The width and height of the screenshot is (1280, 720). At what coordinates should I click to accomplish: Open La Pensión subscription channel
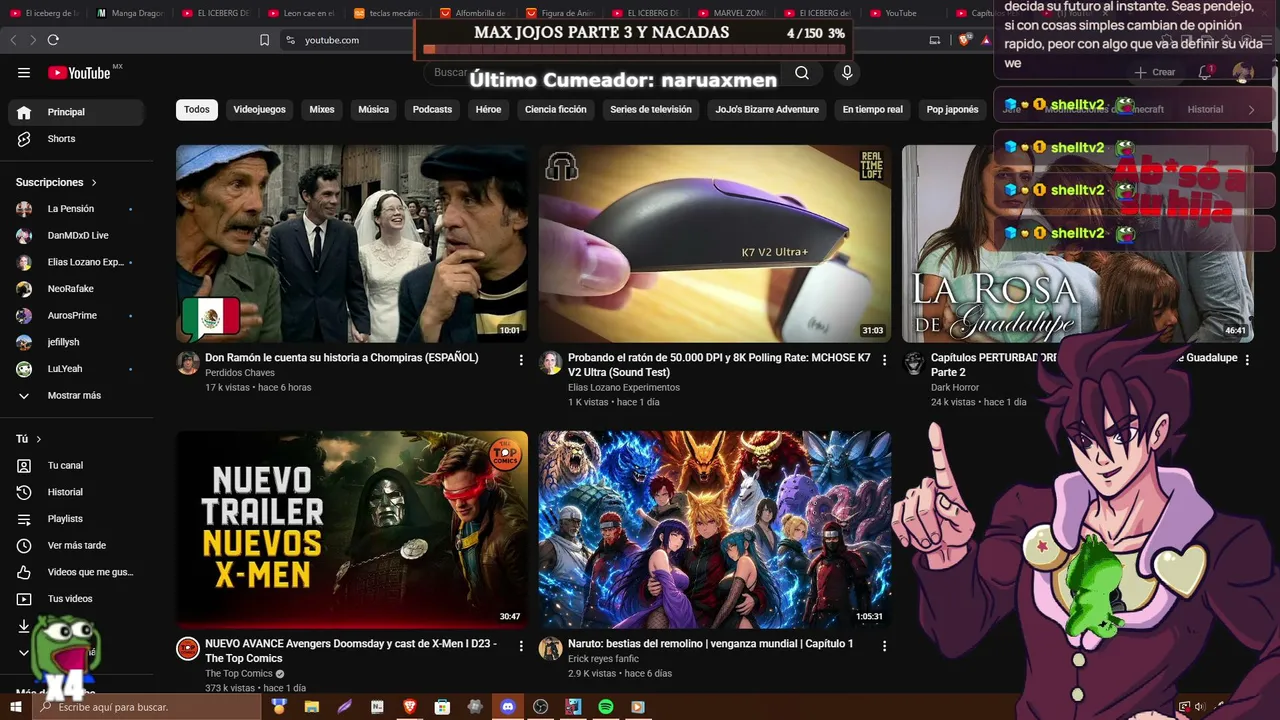[x=78, y=209]
